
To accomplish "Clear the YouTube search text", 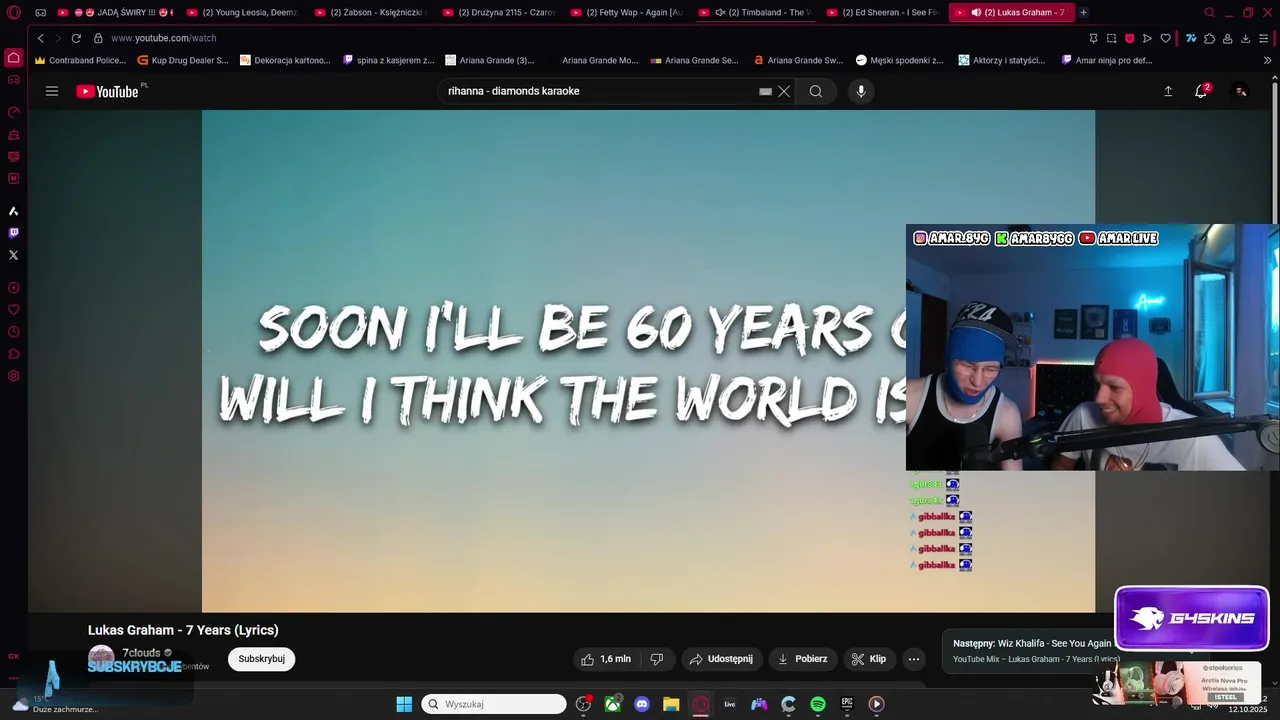I will pos(784,91).
